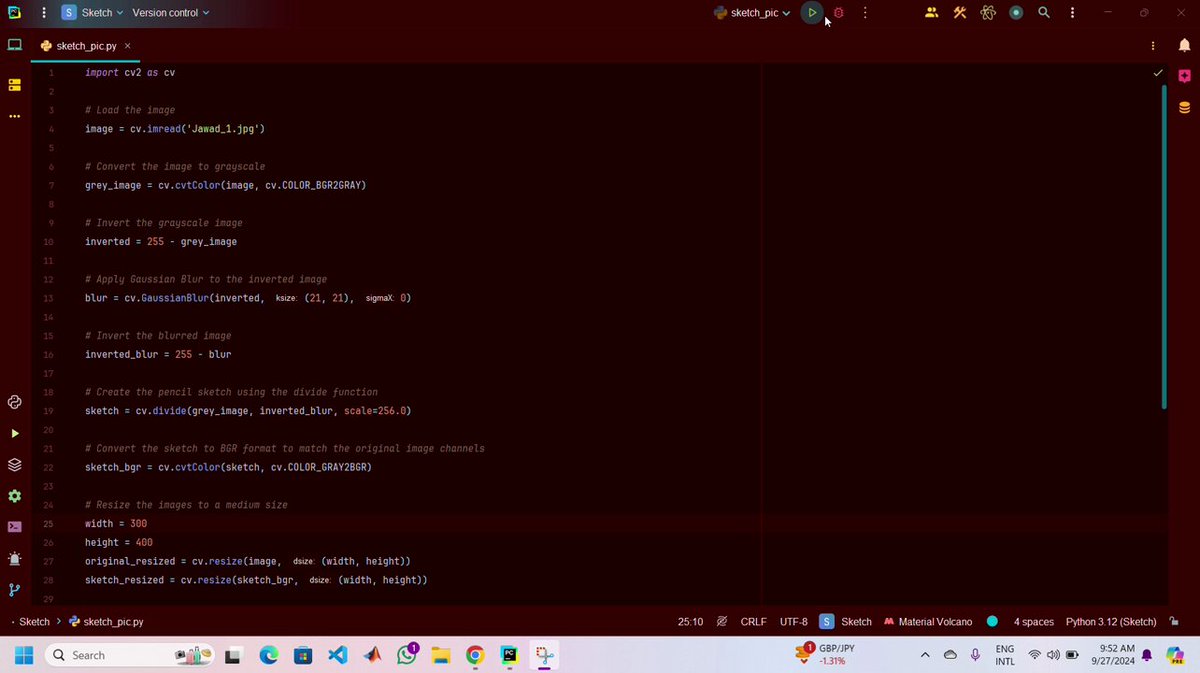
Task: Click in the Windows Search box
Action: pos(130,655)
